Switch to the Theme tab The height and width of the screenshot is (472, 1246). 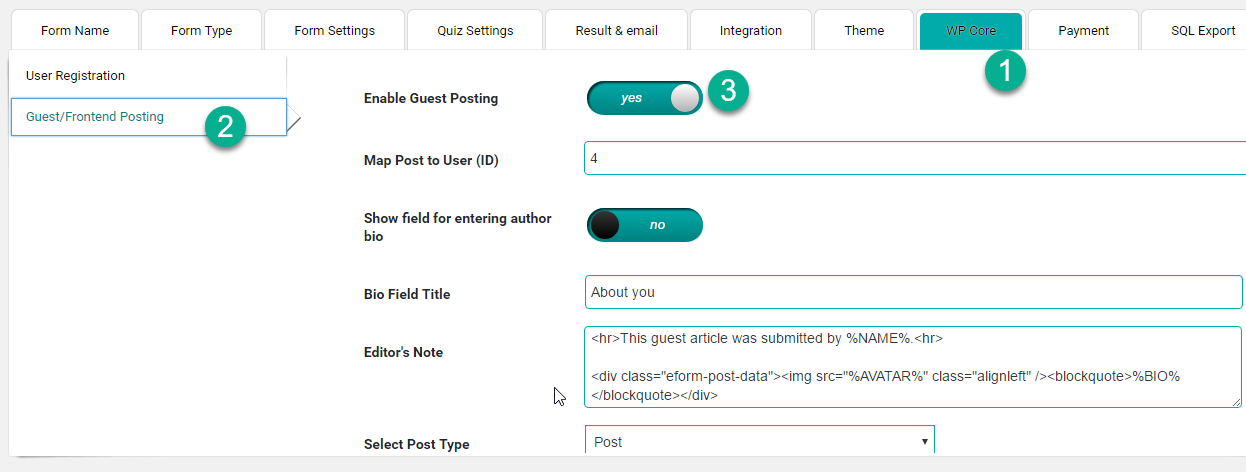[x=864, y=30]
